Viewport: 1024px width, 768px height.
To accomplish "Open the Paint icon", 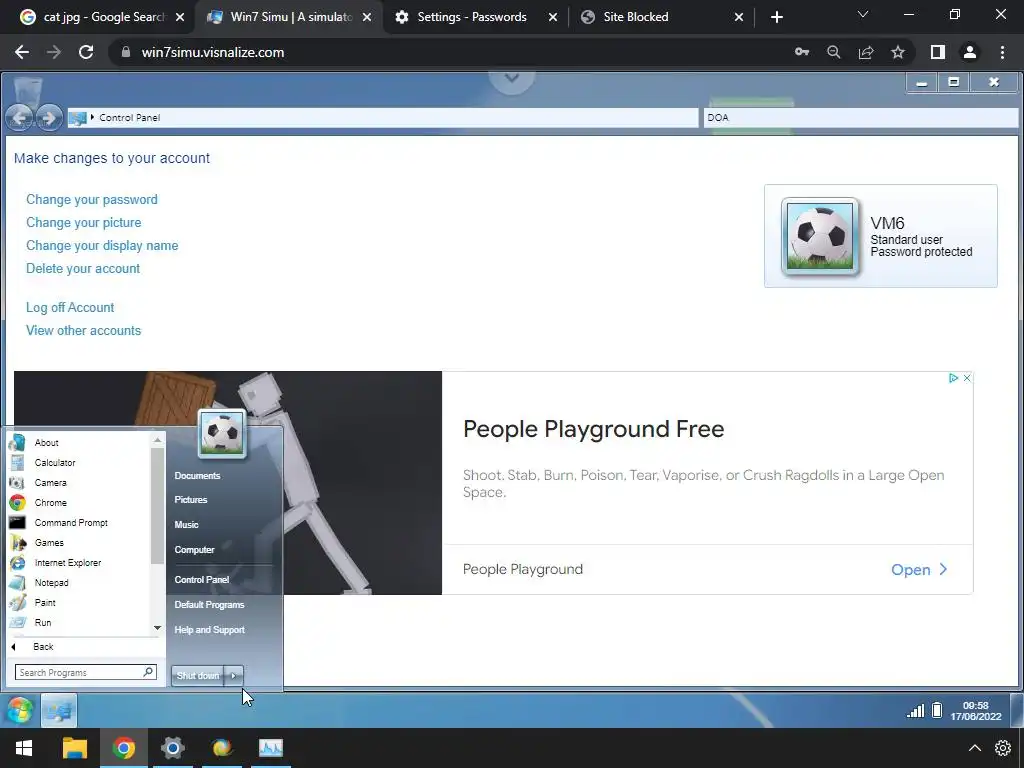I will click(x=17, y=603).
